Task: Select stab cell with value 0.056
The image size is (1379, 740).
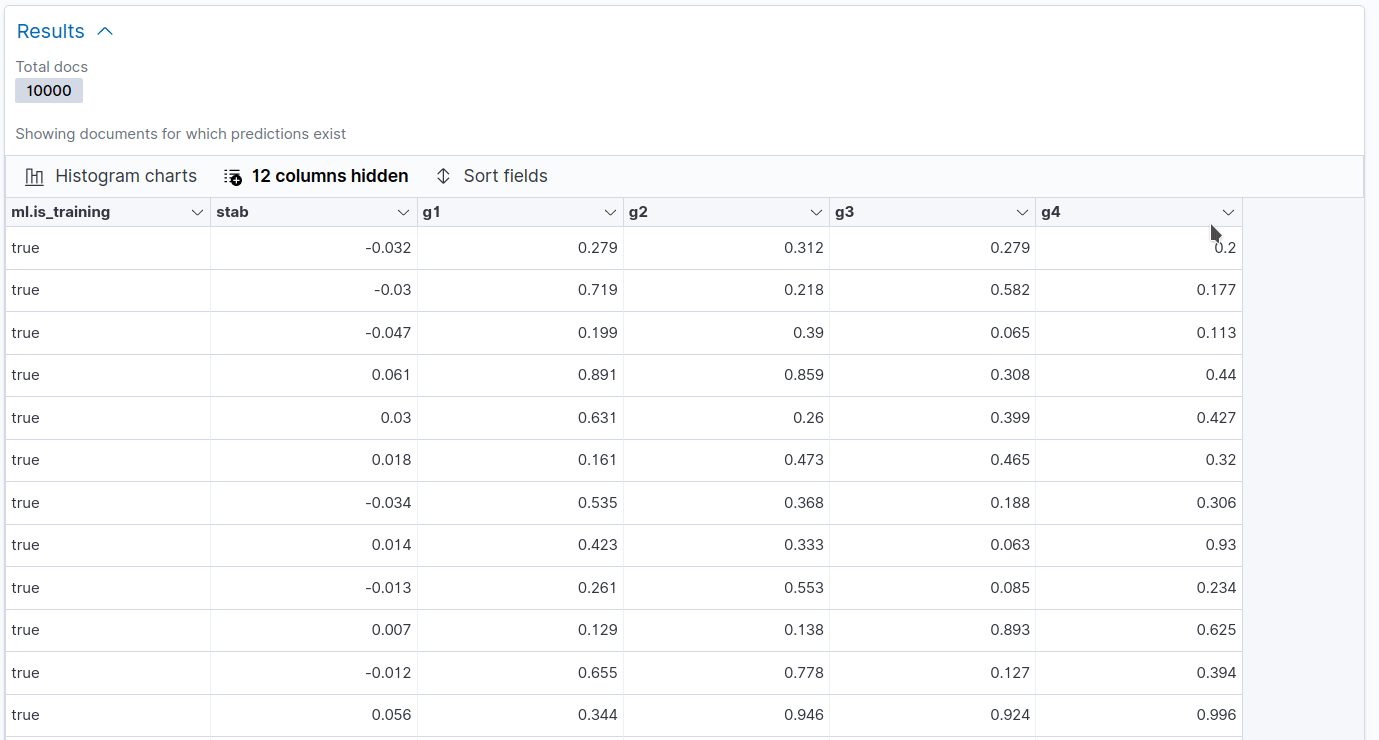Action: point(314,715)
